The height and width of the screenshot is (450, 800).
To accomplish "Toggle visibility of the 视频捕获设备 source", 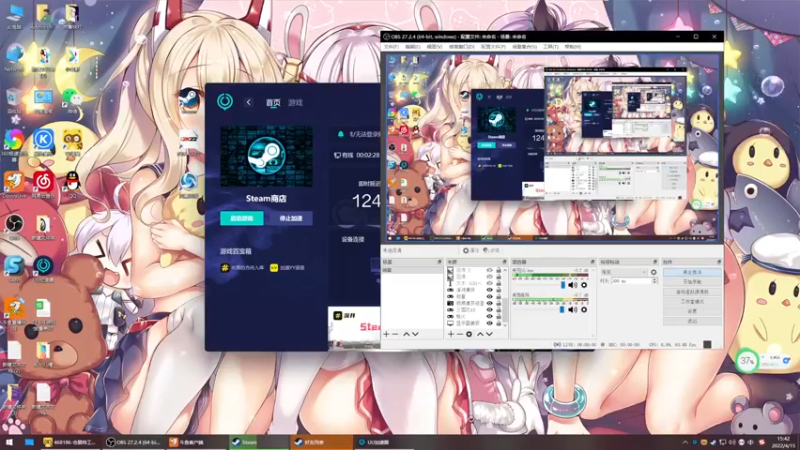I will 489,303.
